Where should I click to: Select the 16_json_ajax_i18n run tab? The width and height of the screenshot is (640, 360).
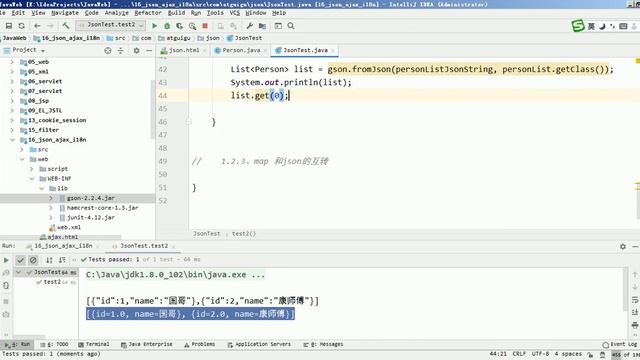(63, 246)
